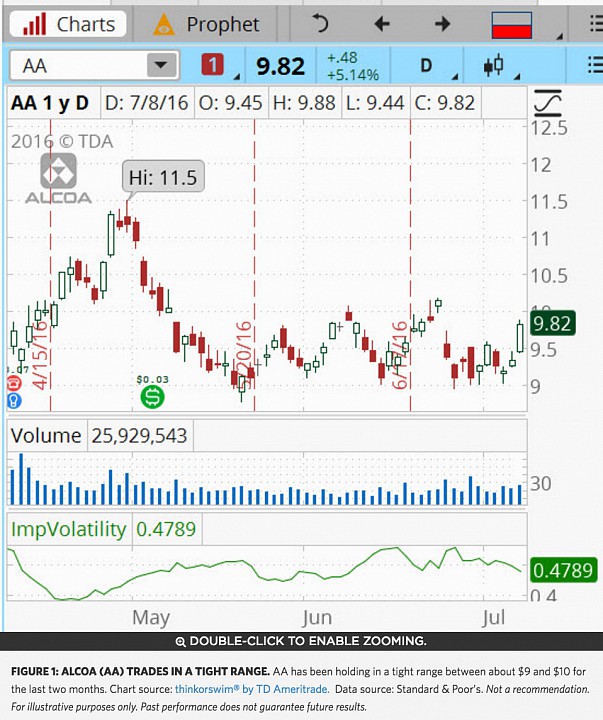The image size is (603, 720).
Task: Click the green 9.82 price axis tag
Action: click(x=552, y=323)
